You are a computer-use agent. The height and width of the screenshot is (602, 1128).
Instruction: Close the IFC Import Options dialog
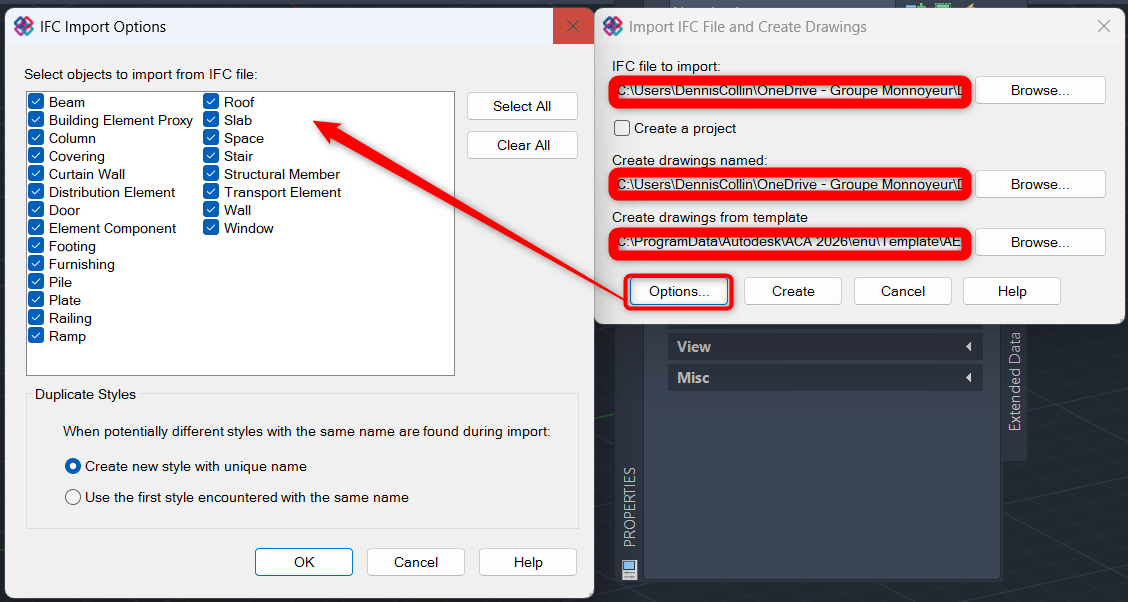pyautogui.click(x=573, y=27)
